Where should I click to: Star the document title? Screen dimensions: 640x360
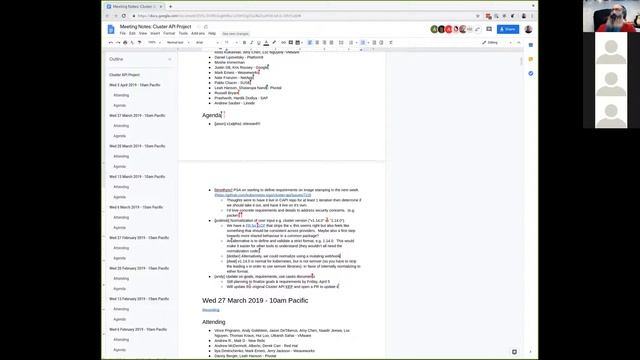pyautogui.click(x=199, y=27)
